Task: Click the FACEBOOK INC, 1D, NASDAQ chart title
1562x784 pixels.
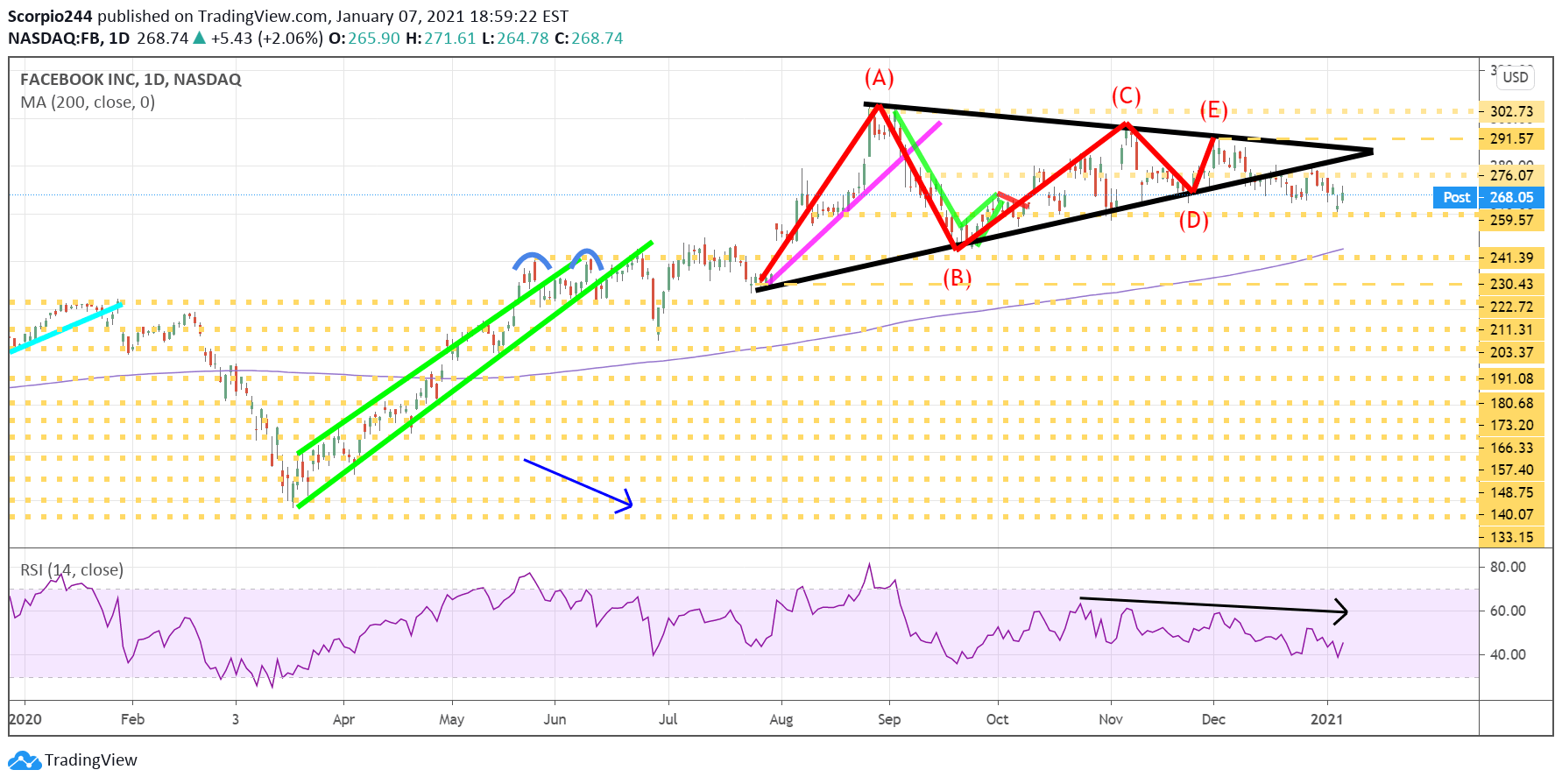Action: 131,80
